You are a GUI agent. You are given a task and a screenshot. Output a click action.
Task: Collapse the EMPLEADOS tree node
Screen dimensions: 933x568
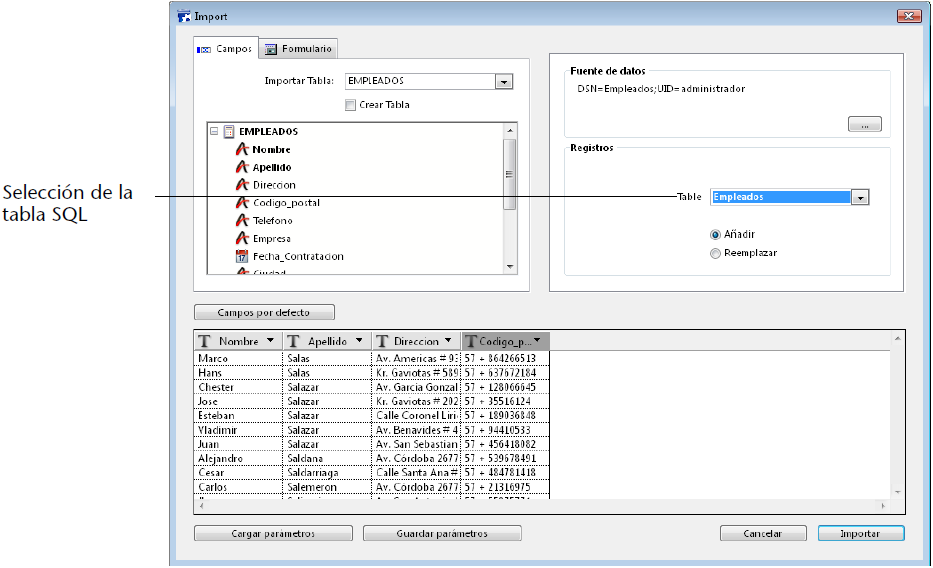click(x=214, y=131)
